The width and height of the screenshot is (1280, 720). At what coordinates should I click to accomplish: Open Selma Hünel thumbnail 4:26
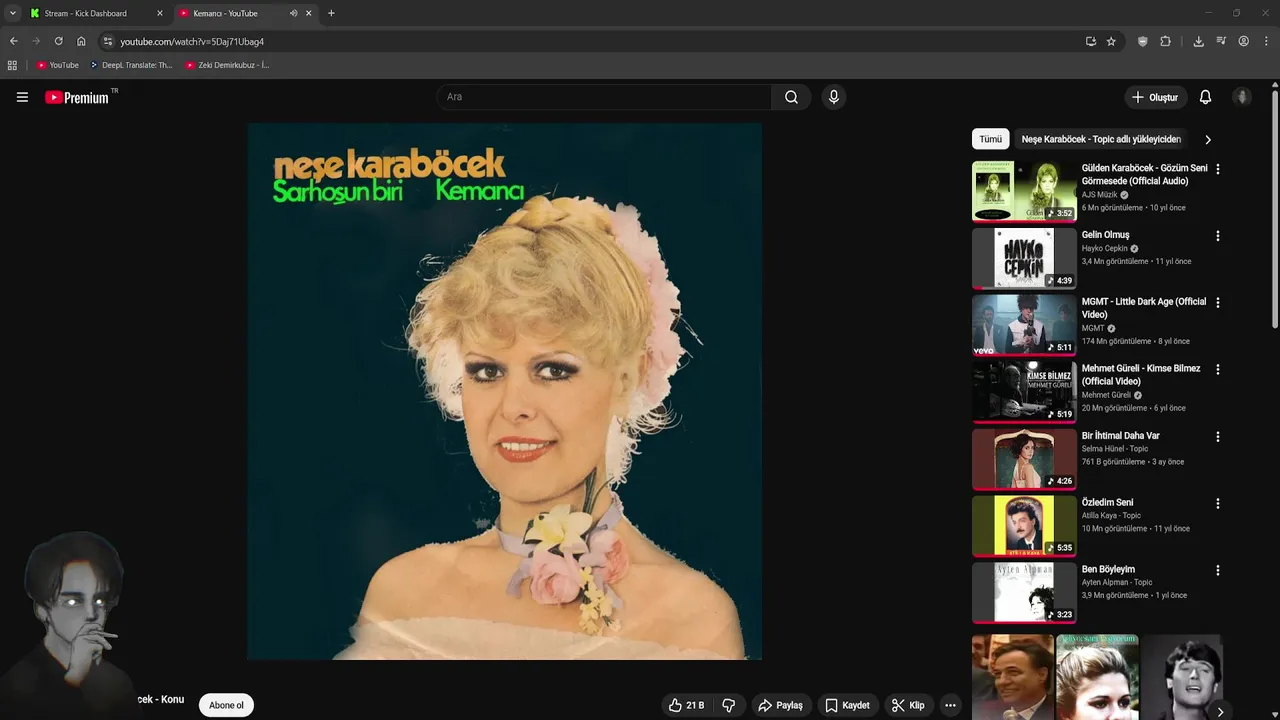point(1024,458)
